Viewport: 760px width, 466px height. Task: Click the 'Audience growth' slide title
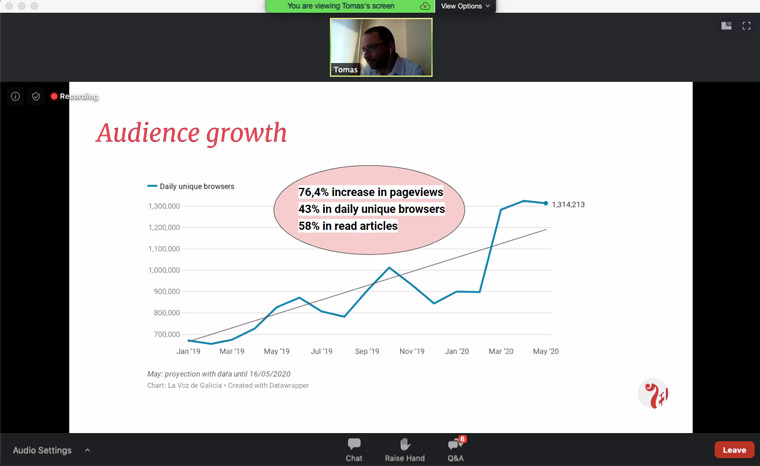click(191, 133)
